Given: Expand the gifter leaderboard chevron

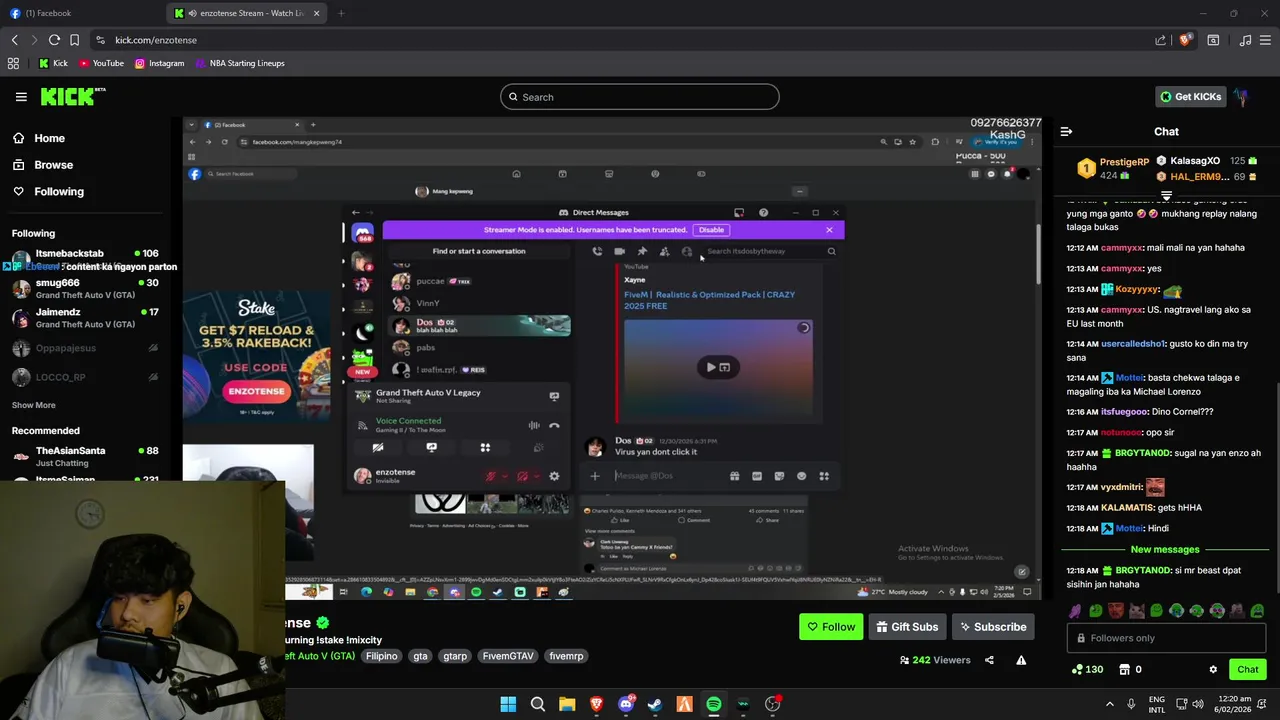Looking at the screenshot, I should pyautogui.click(x=1166, y=196).
